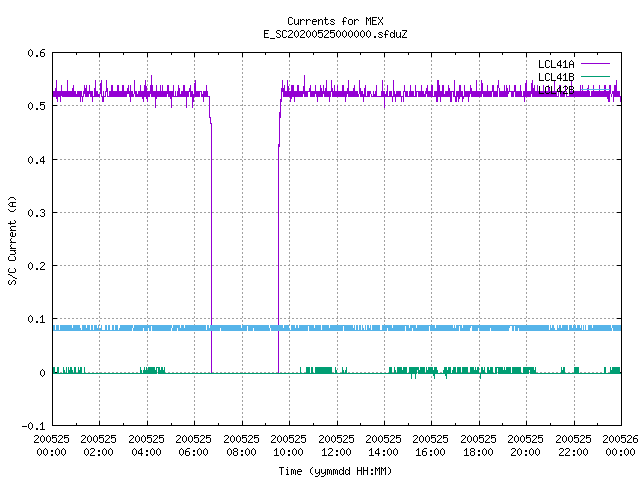Click the y-axis value -0.1
The height and width of the screenshot is (480, 640).
tap(33, 426)
